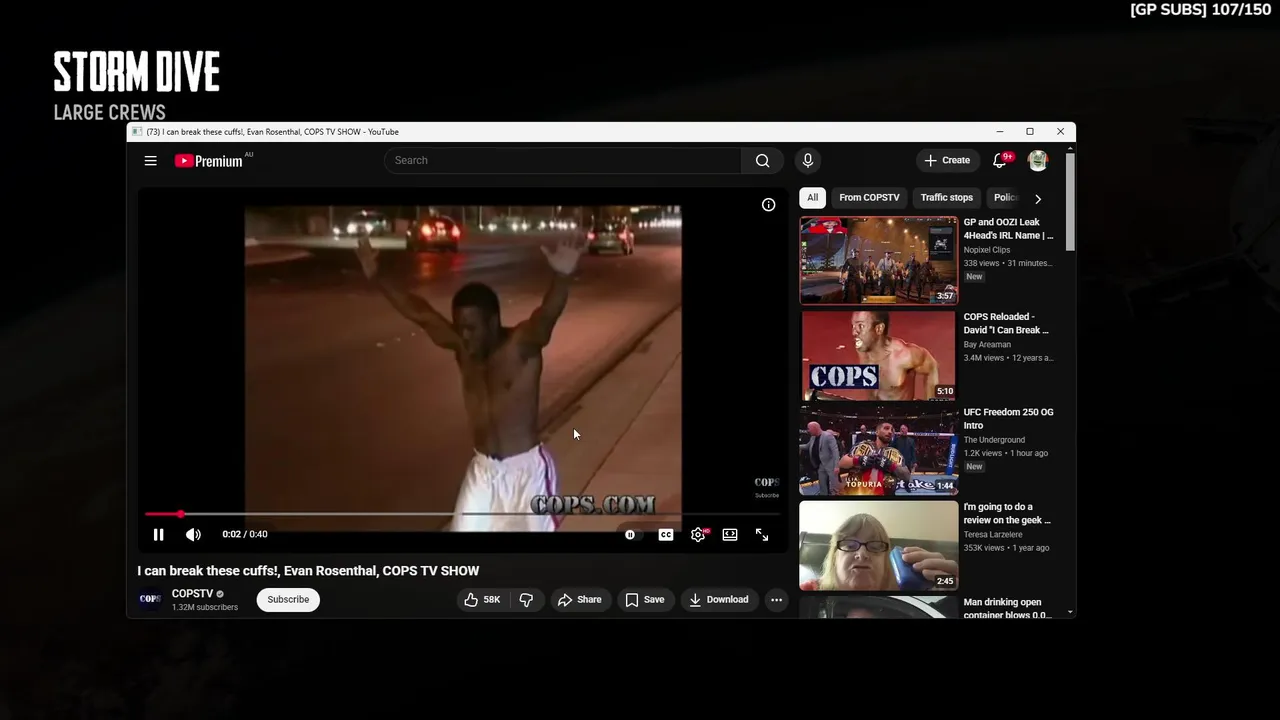The image size is (1280, 720).
Task: Save video to a playlist
Action: point(644,600)
